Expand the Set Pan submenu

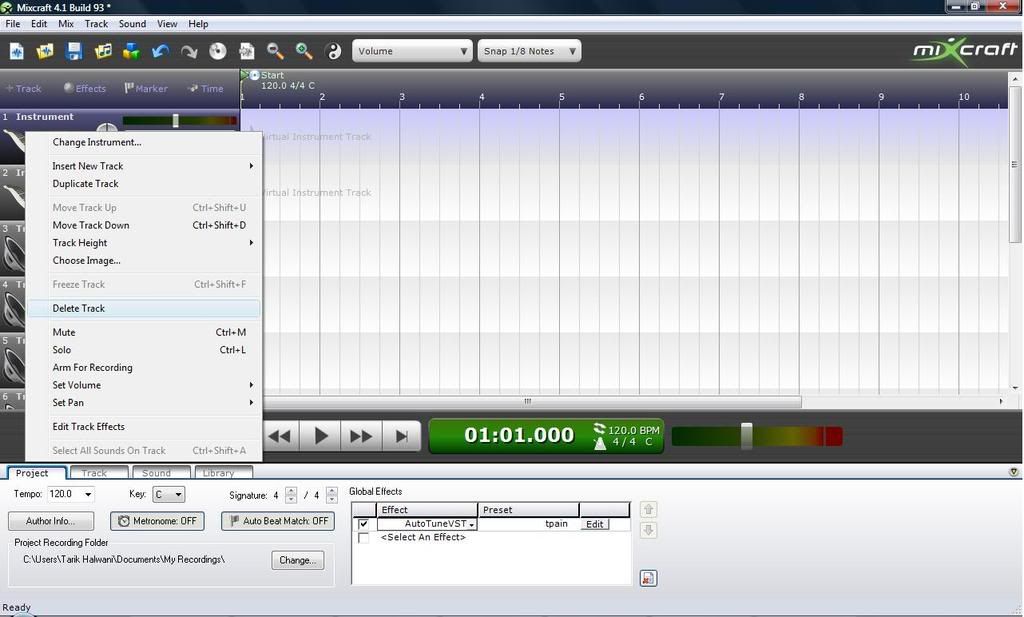143,403
